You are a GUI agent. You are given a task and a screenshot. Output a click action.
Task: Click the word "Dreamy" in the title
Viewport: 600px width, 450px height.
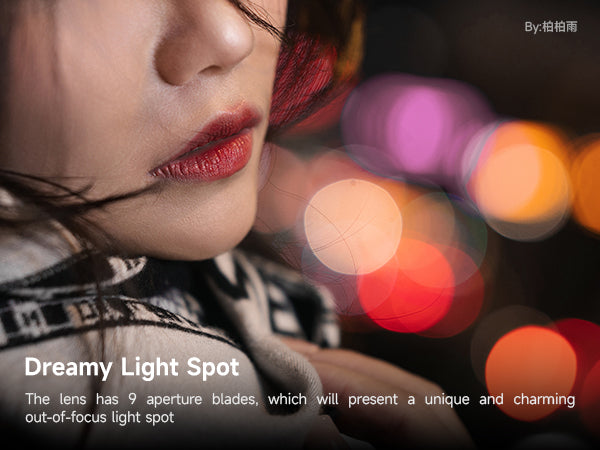(68, 368)
